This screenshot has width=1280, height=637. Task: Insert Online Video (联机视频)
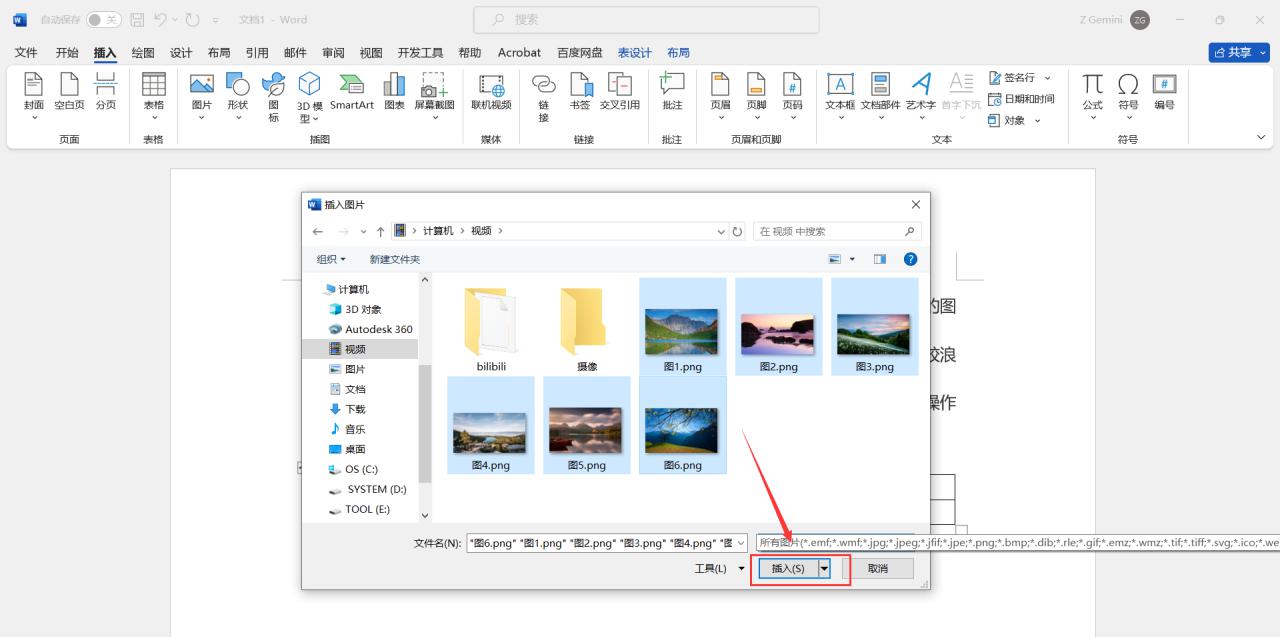coord(491,91)
